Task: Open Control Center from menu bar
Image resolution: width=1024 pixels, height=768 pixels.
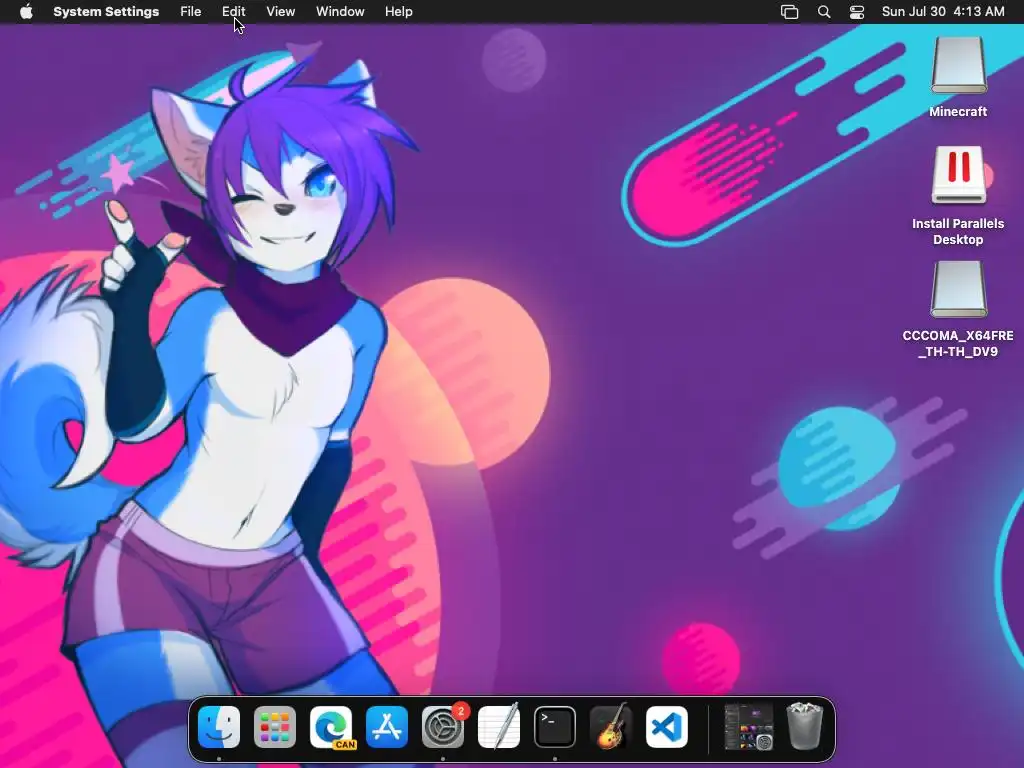Action: [x=857, y=12]
